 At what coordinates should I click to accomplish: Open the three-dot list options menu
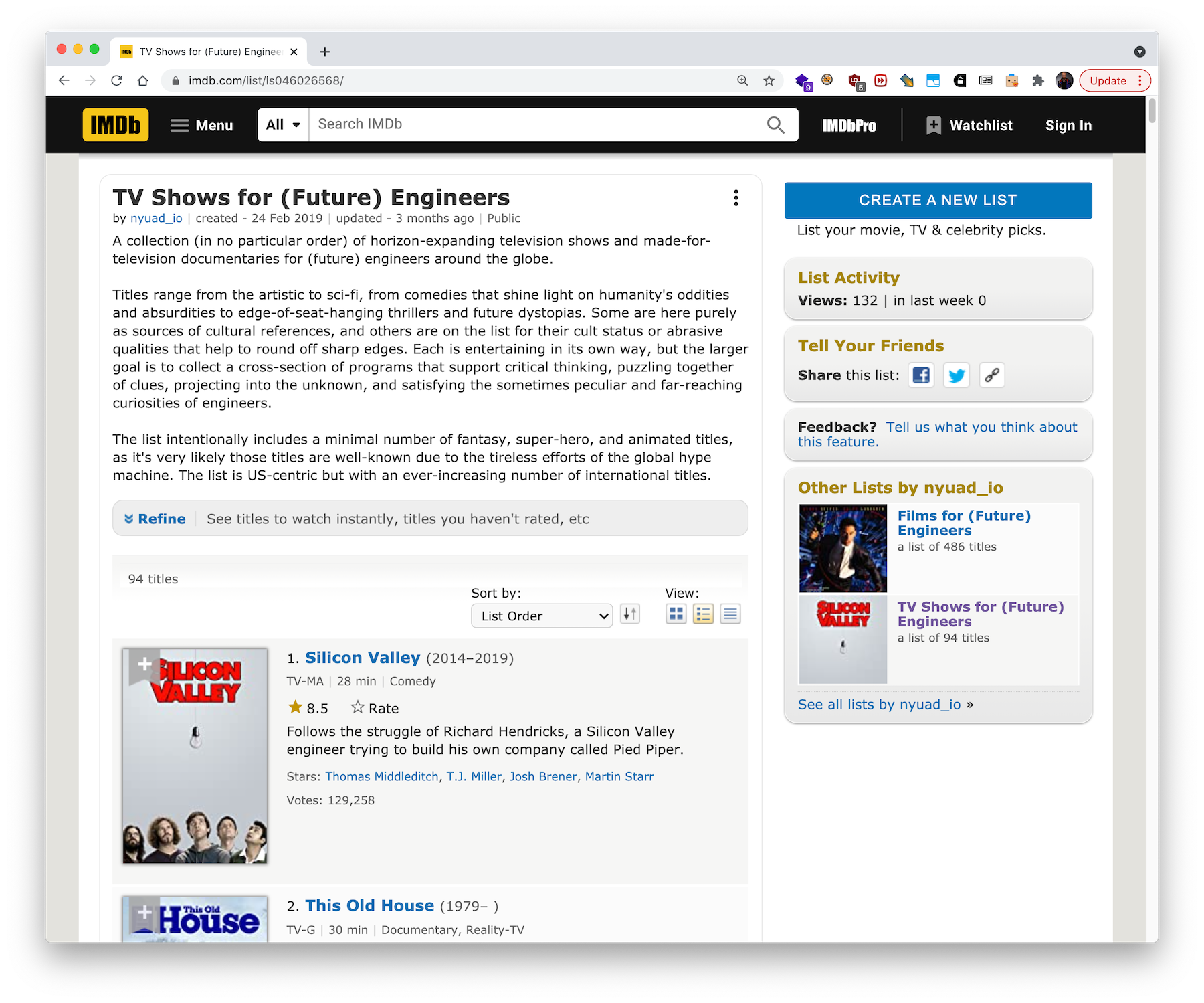tap(736, 198)
